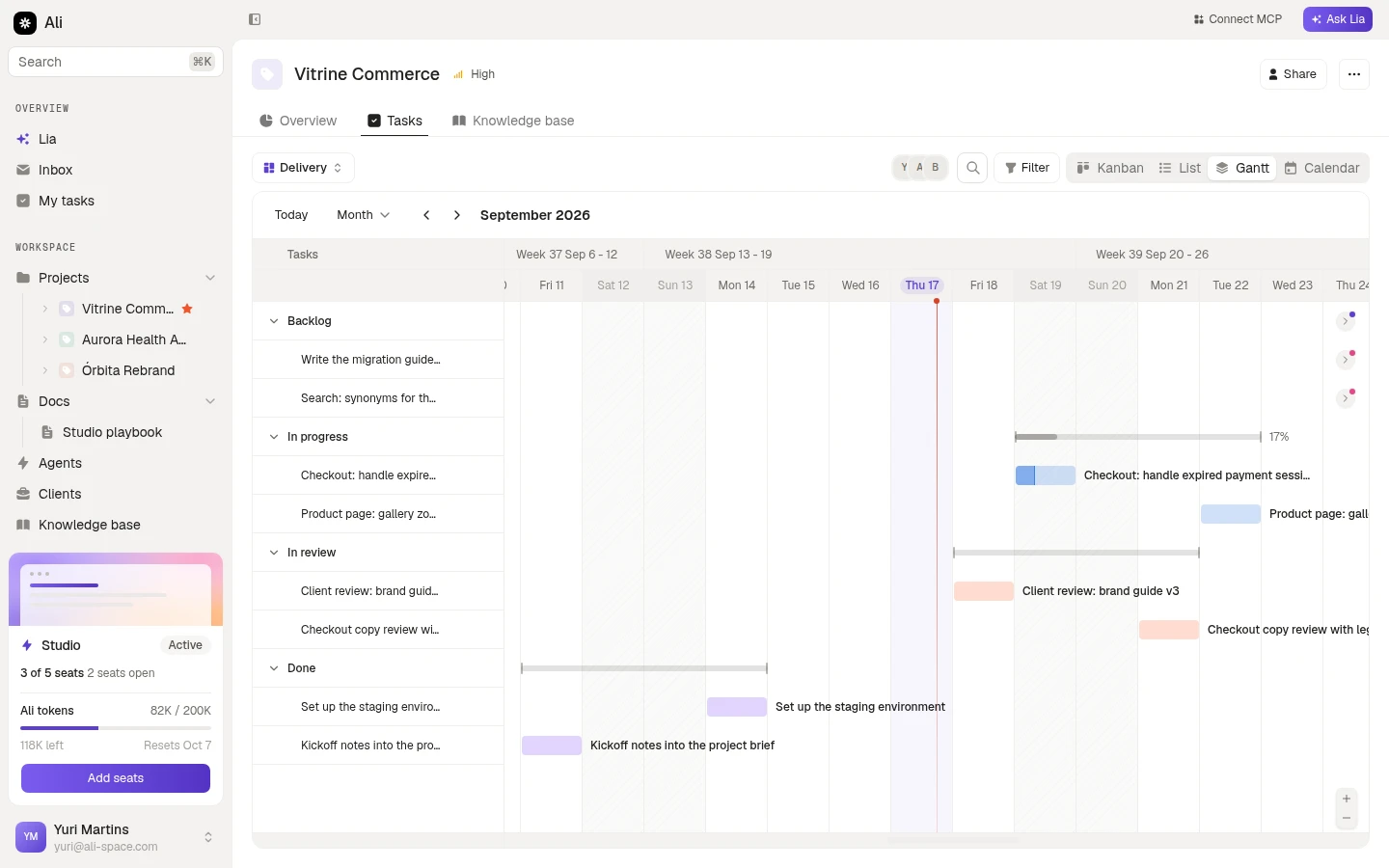Toggle the favorite star on Vitrine Comm

[x=187, y=309]
